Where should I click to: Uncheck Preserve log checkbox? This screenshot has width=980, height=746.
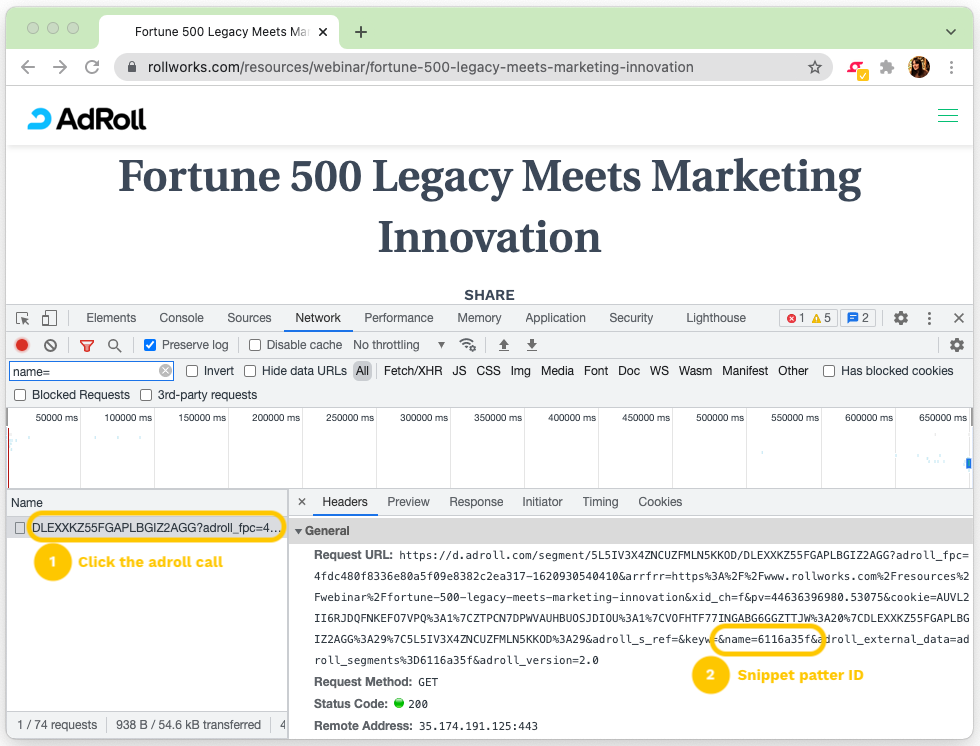(150, 345)
